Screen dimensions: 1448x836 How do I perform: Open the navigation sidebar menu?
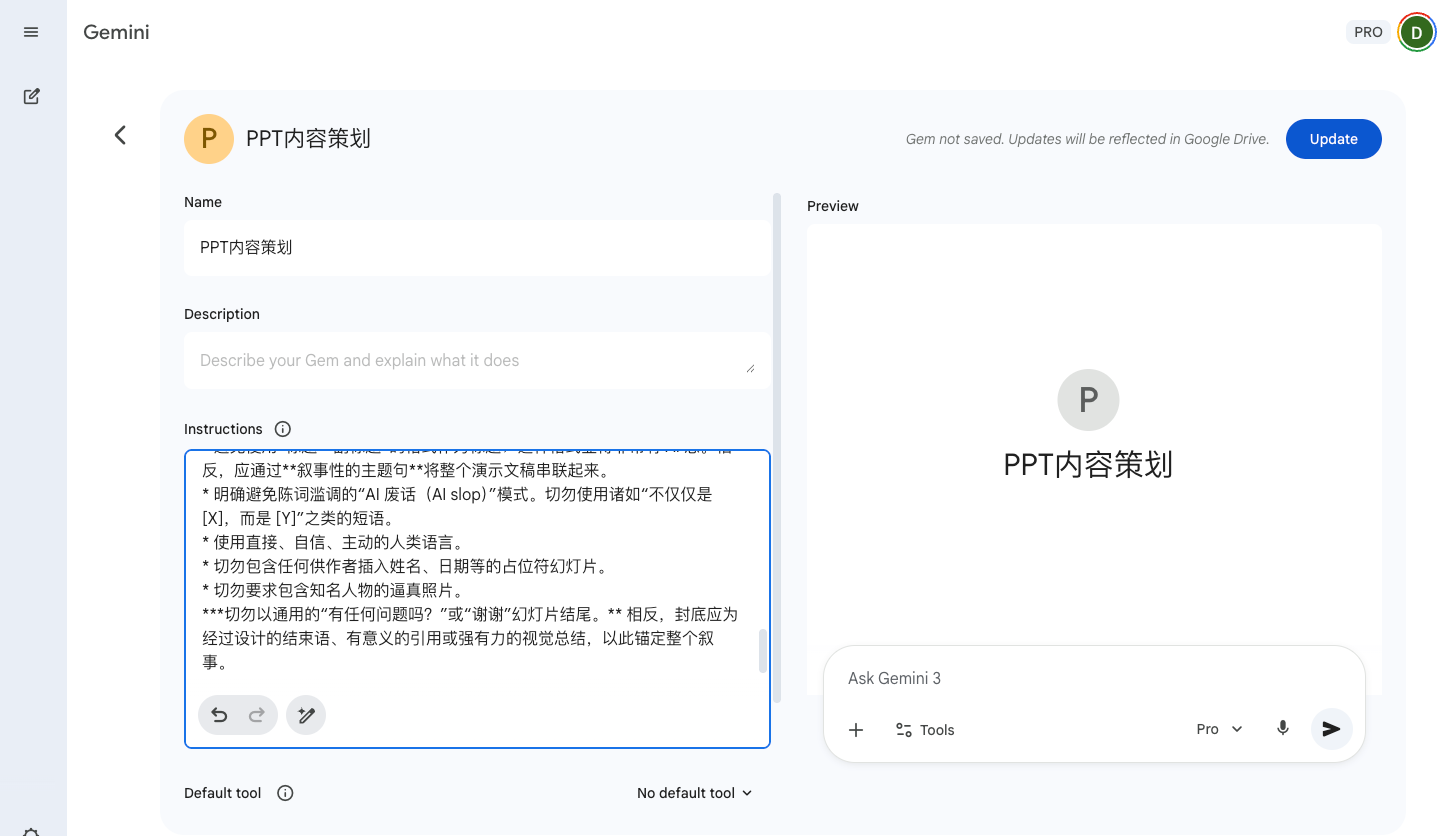tap(30, 31)
